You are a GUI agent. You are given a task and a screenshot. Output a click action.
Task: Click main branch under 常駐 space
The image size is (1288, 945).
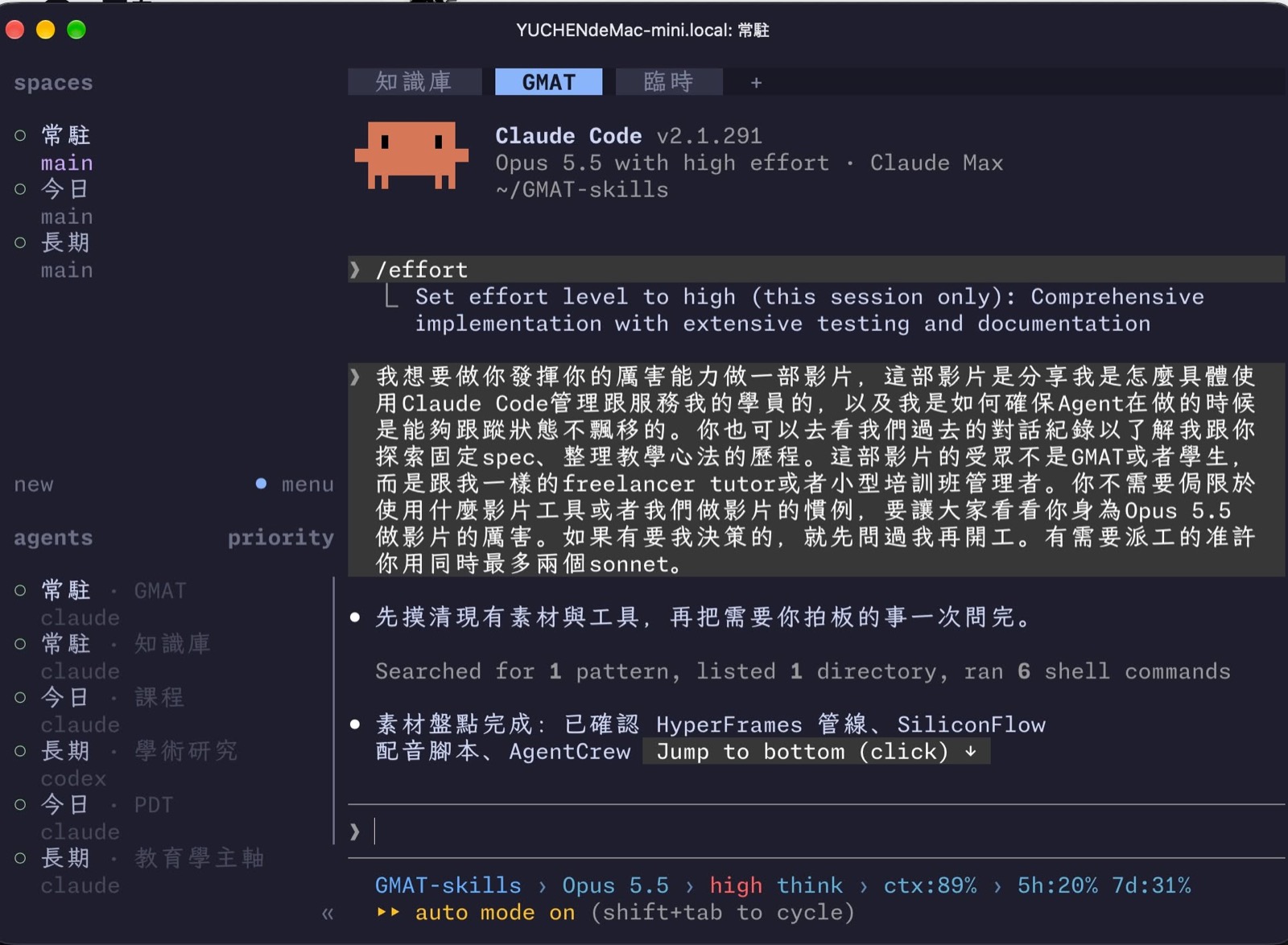[67, 163]
